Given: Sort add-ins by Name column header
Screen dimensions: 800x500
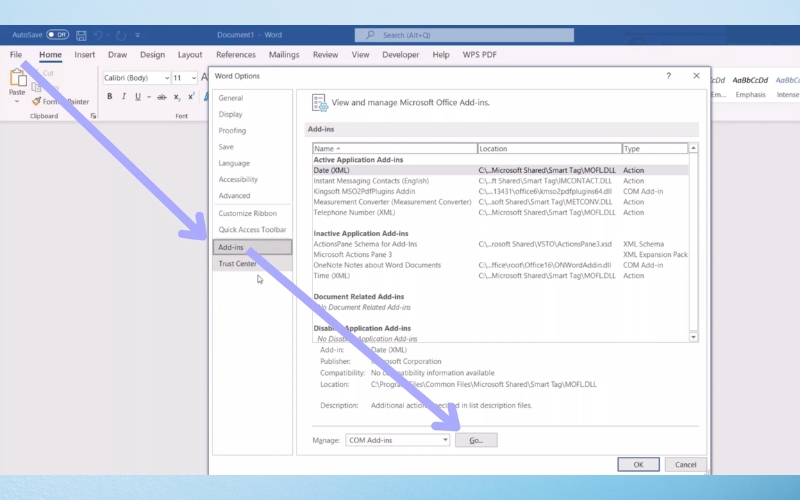Looking at the screenshot, I should (394, 148).
